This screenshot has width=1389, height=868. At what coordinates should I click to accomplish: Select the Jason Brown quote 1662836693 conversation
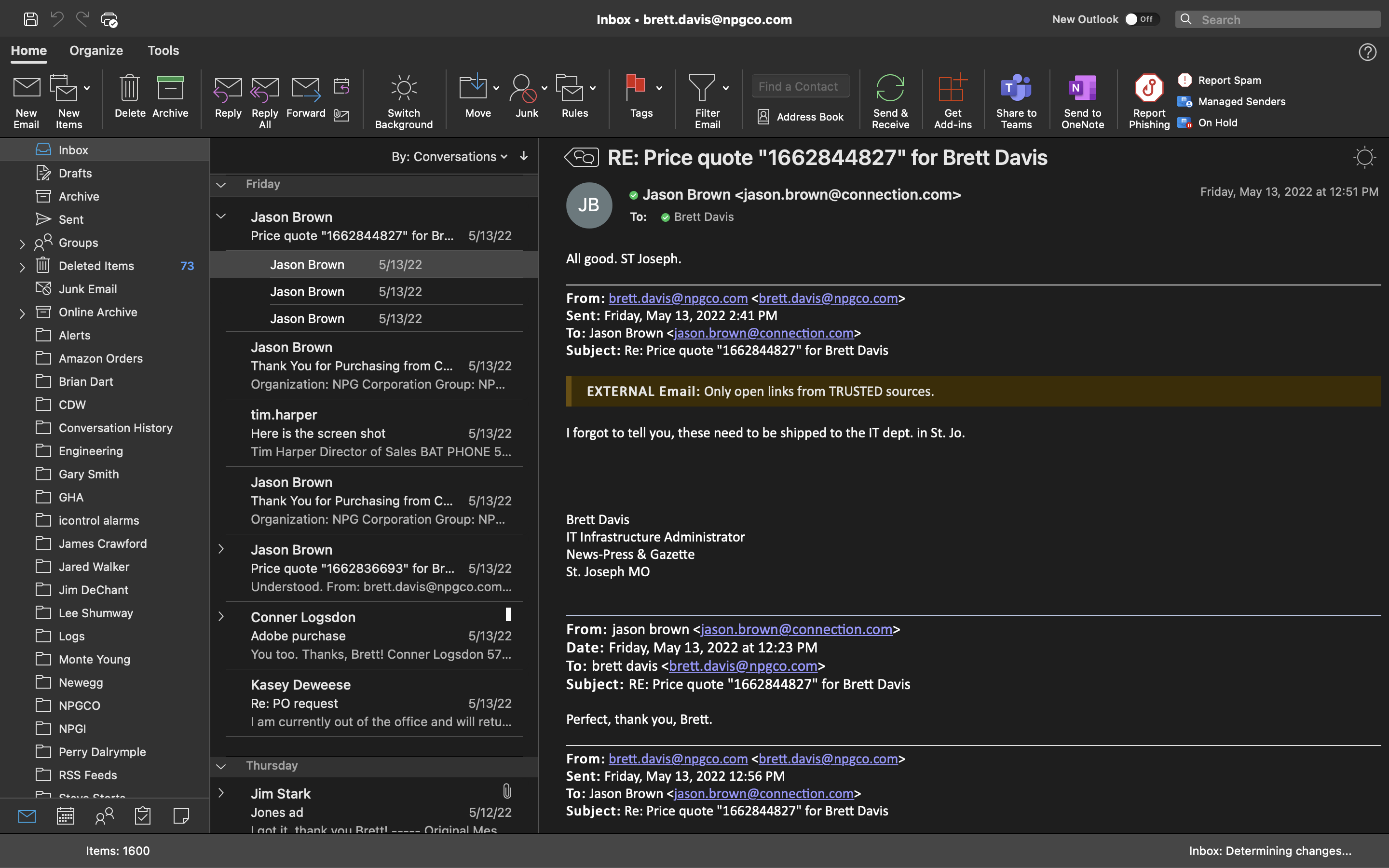click(x=374, y=568)
